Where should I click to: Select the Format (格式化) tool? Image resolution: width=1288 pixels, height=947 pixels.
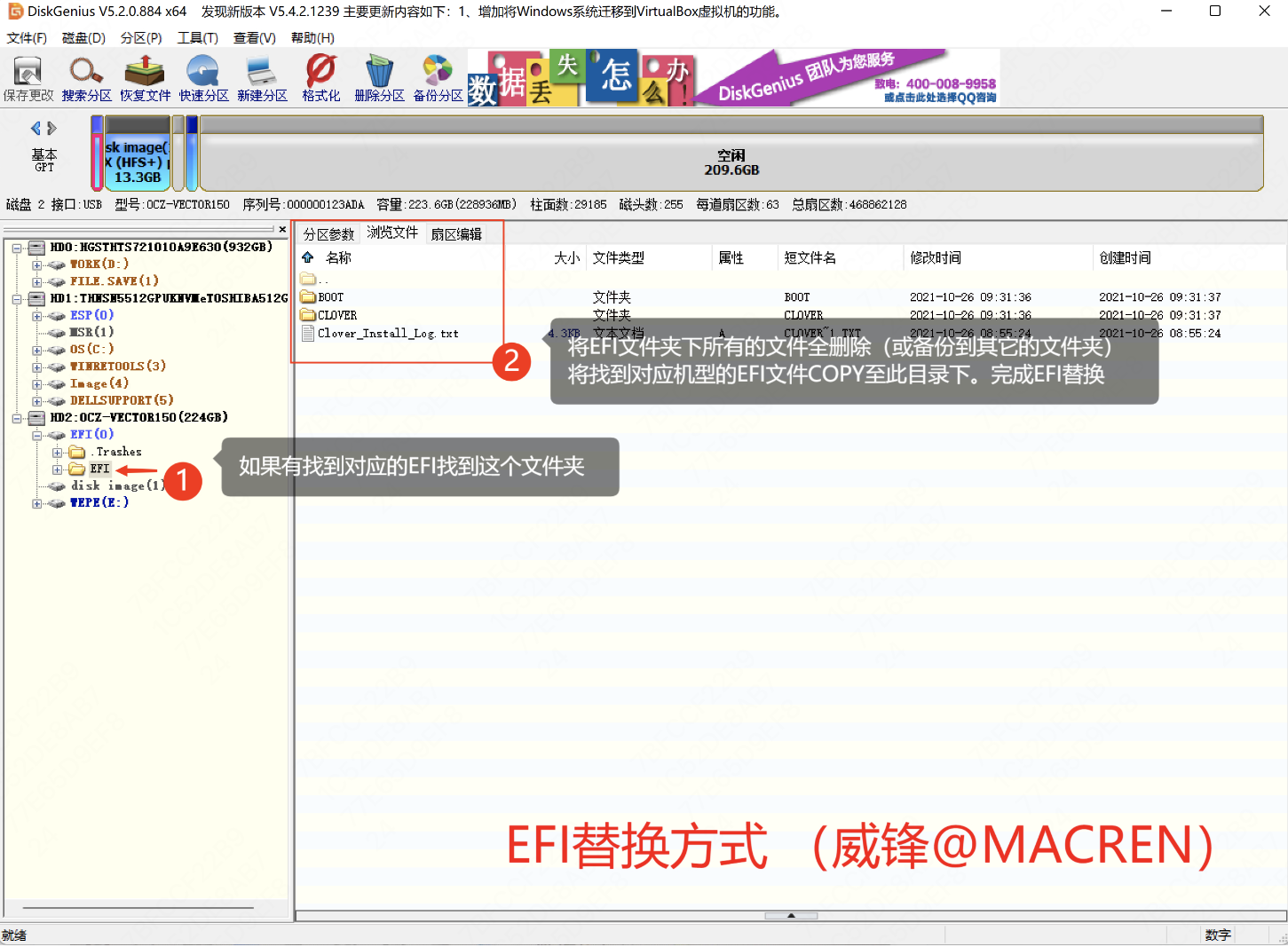click(x=320, y=79)
